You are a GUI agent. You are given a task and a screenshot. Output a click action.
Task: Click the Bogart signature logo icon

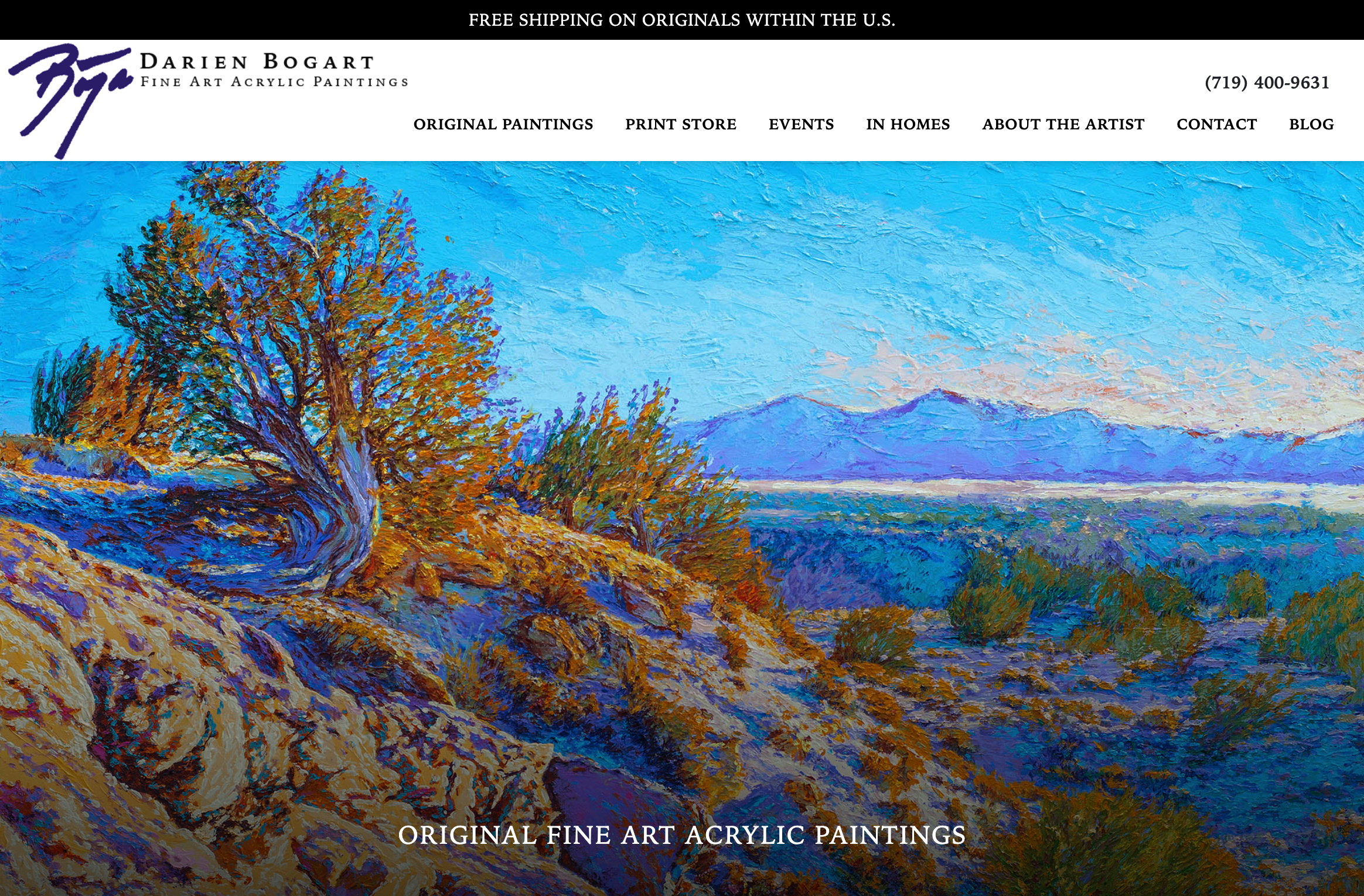pyautogui.click(x=70, y=100)
